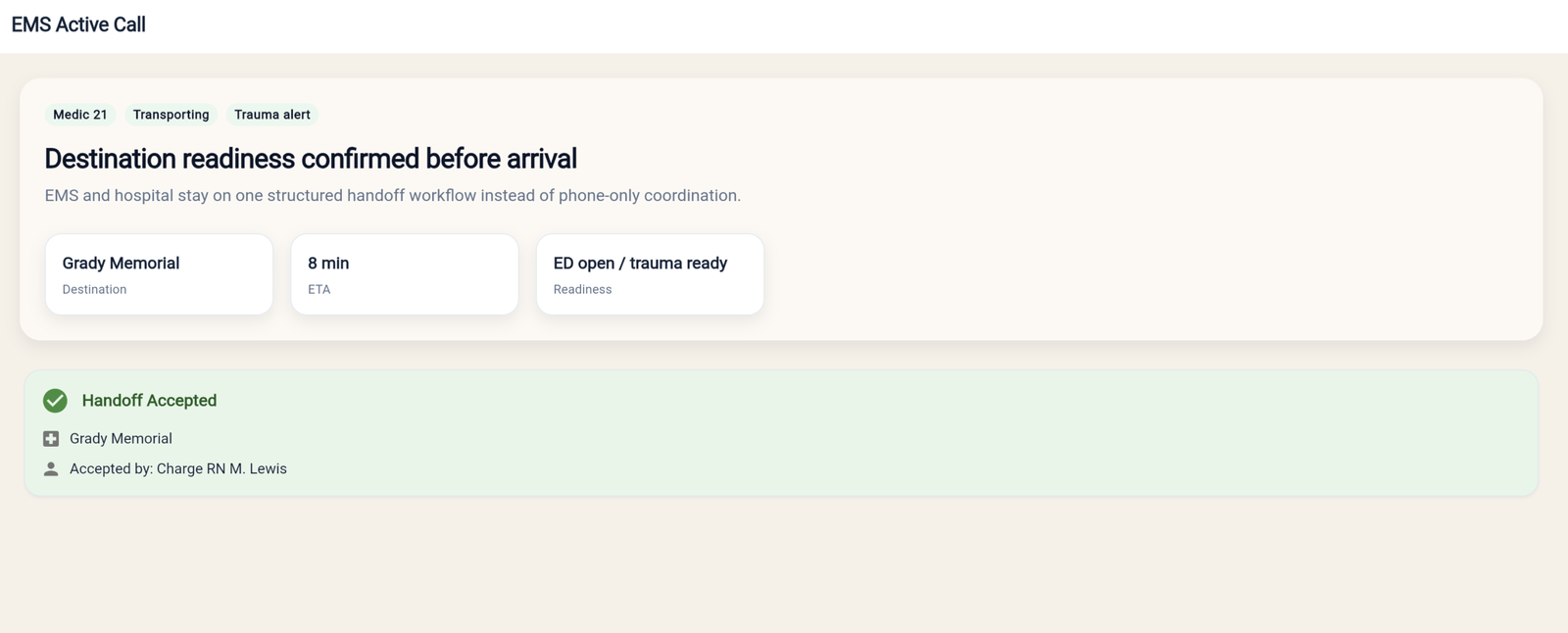Click the ED open / trauma ready readiness card
Viewport: 1568px width, 633px height.
[x=650, y=274]
